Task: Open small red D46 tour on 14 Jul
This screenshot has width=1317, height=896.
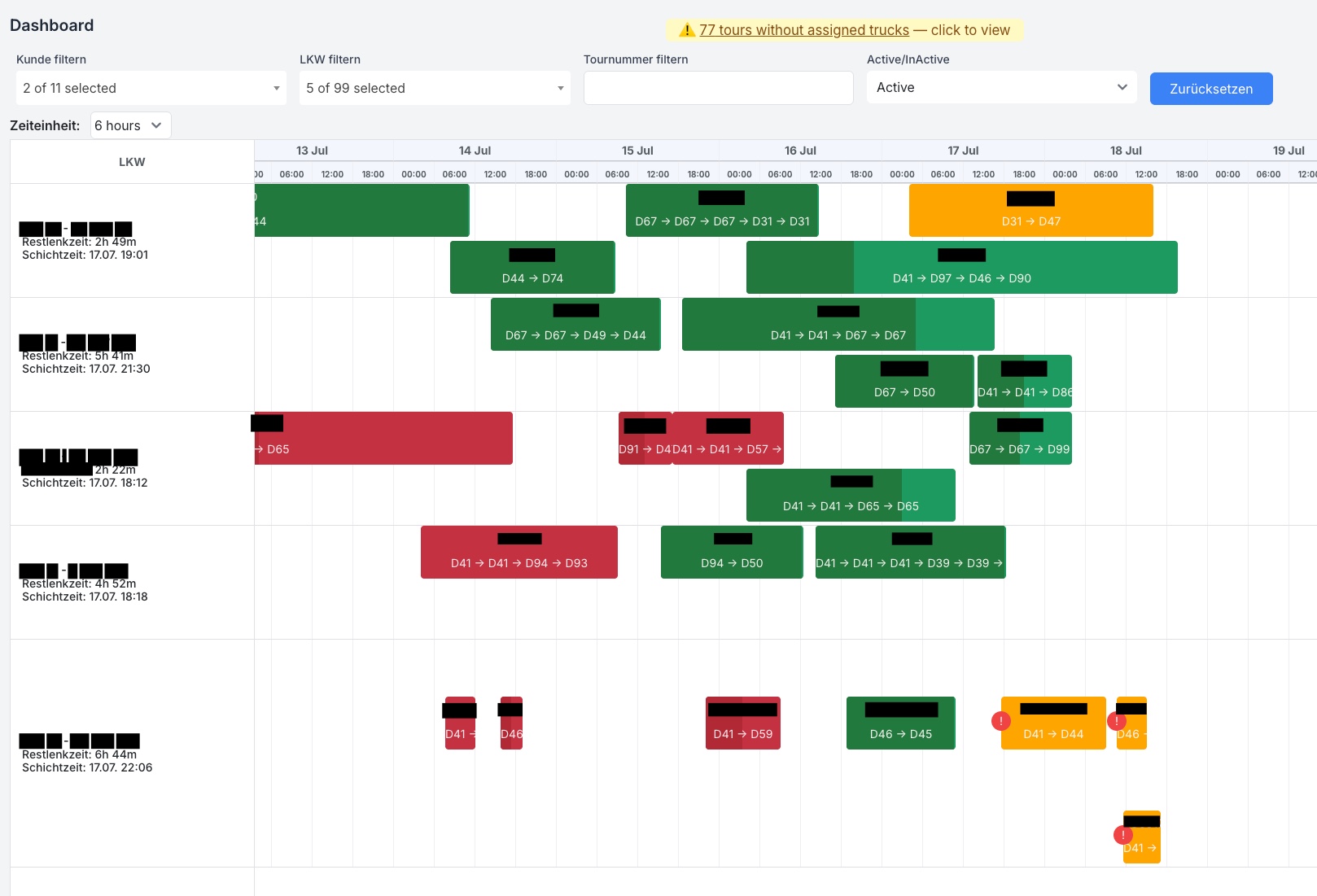Action: 511,723
